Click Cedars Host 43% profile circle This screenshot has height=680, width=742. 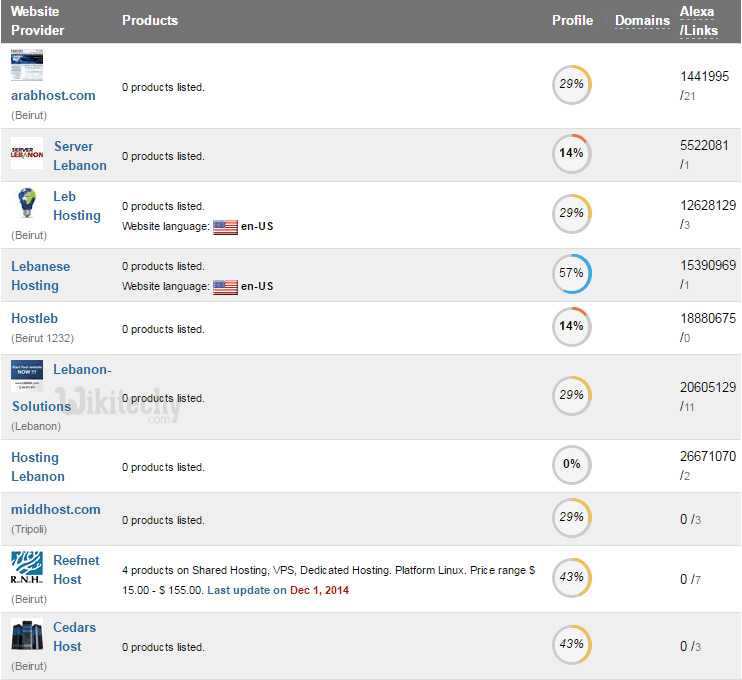pos(572,644)
